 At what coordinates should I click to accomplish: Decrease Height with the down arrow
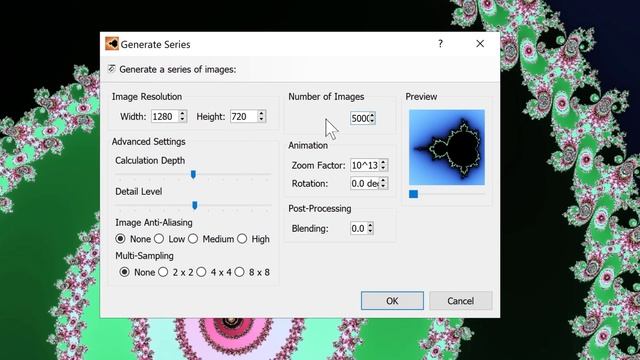coord(261,120)
